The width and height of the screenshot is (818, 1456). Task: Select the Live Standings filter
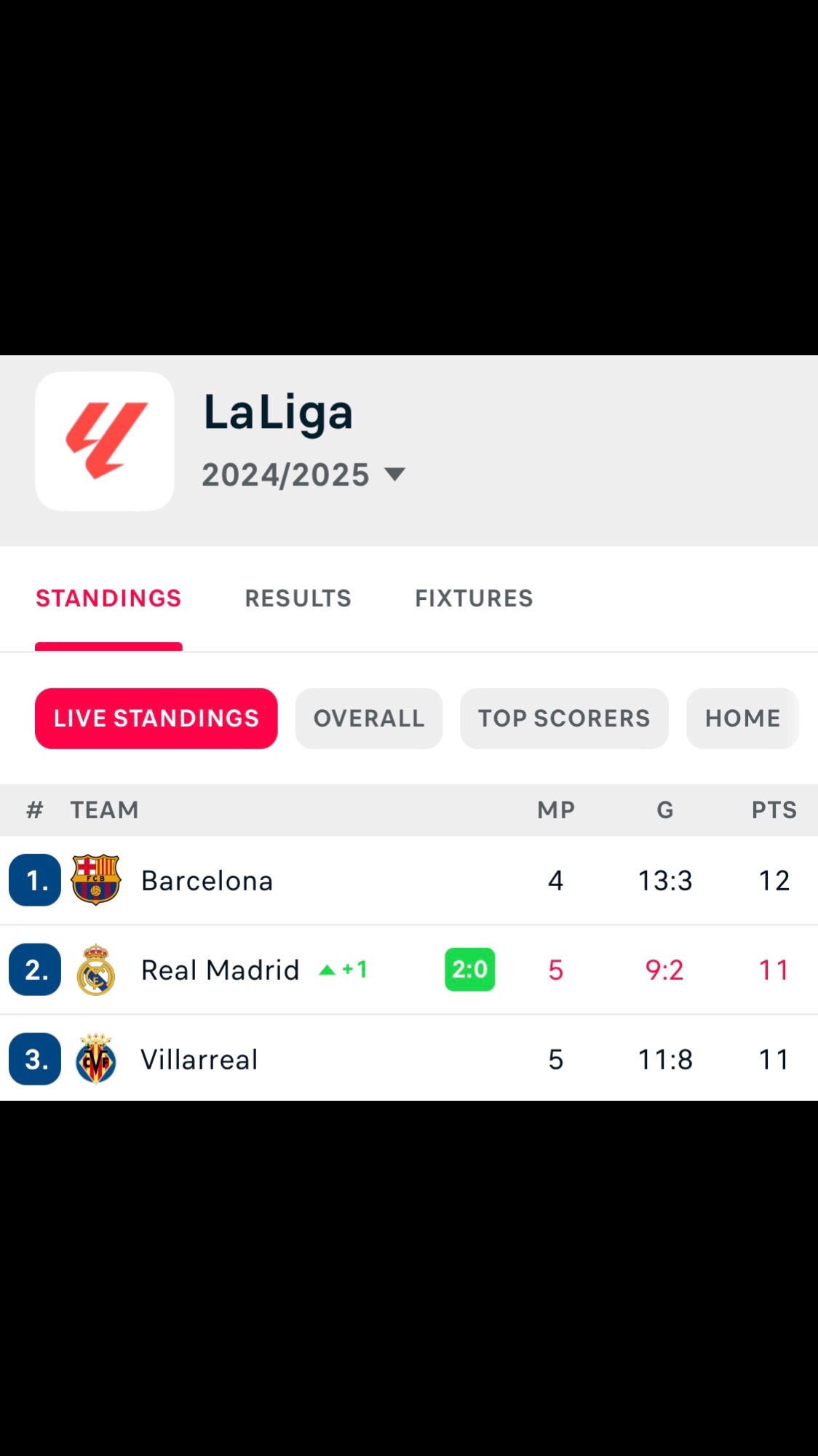156,719
